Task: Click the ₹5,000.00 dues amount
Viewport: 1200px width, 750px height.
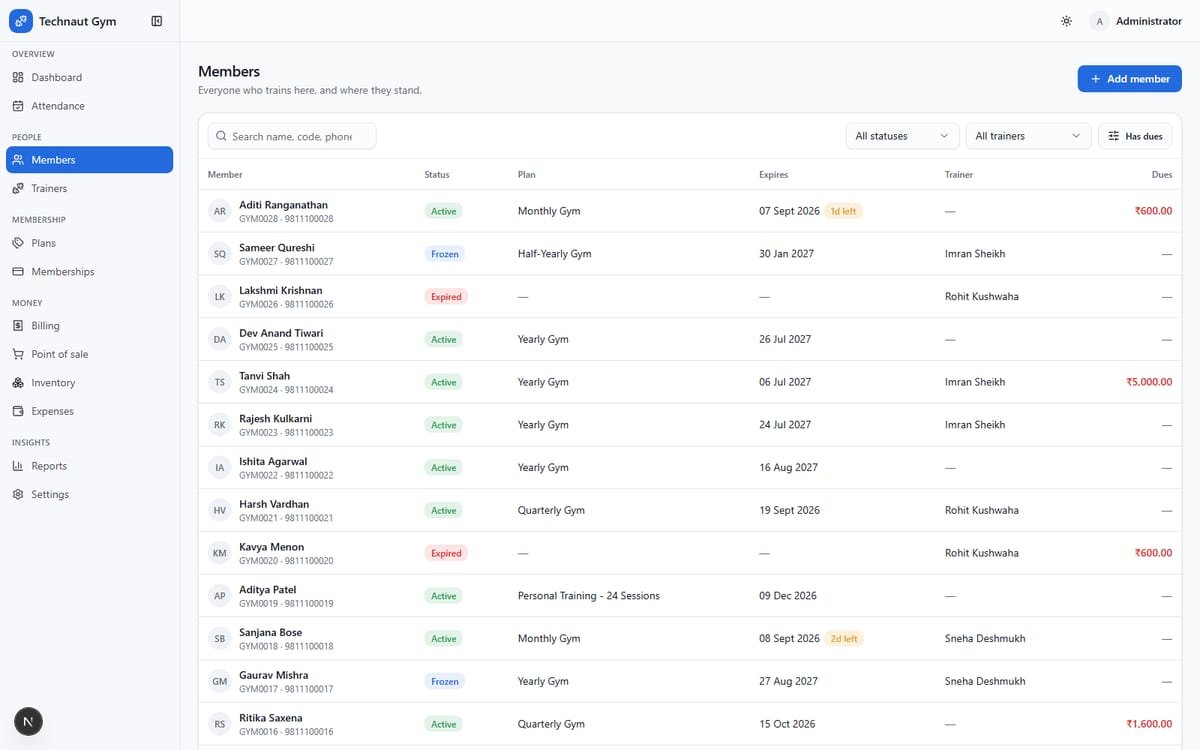Action: (1149, 382)
